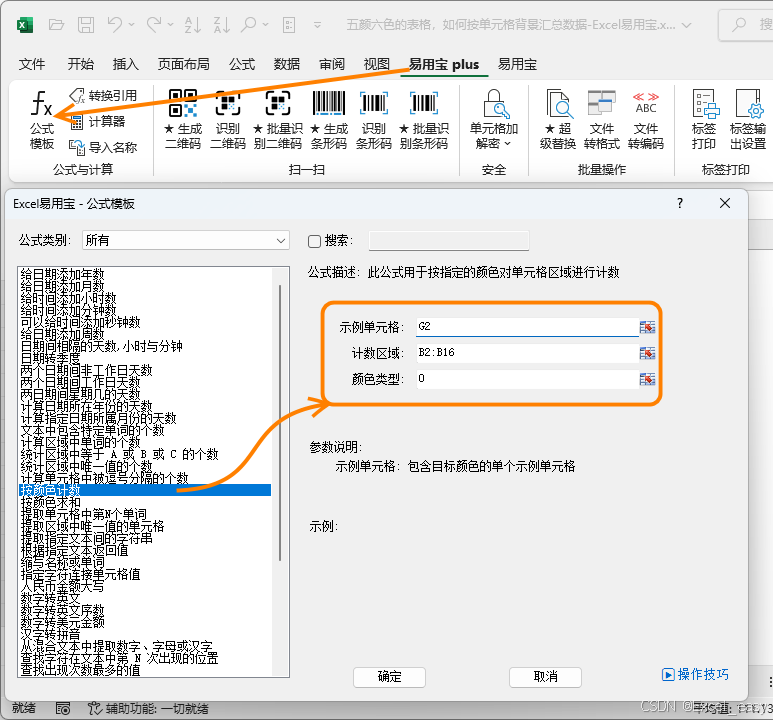Image resolution: width=773 pixels, height=720 pixels.
Task: Open 标签打印 label print tool
Action: (703, 120)
